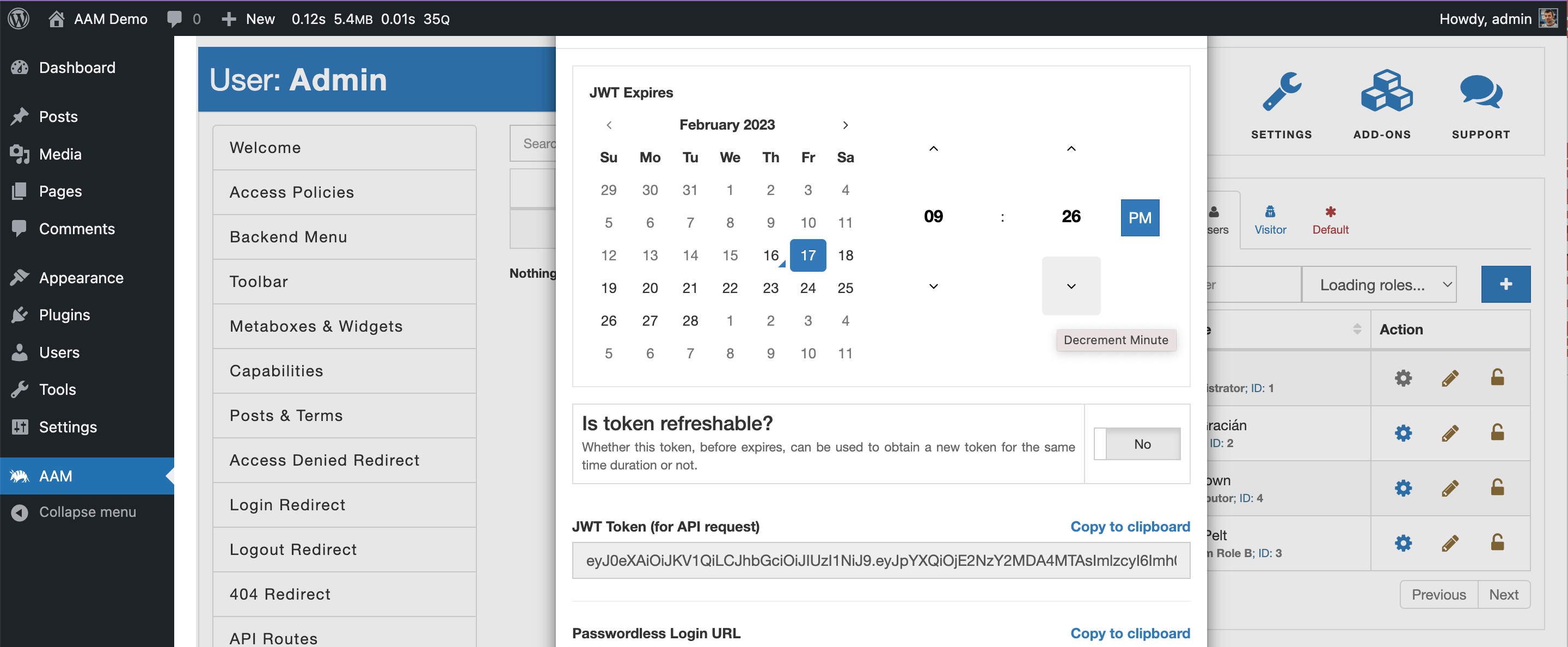Manage user ID 1 with gear icon

[1403, 378]
